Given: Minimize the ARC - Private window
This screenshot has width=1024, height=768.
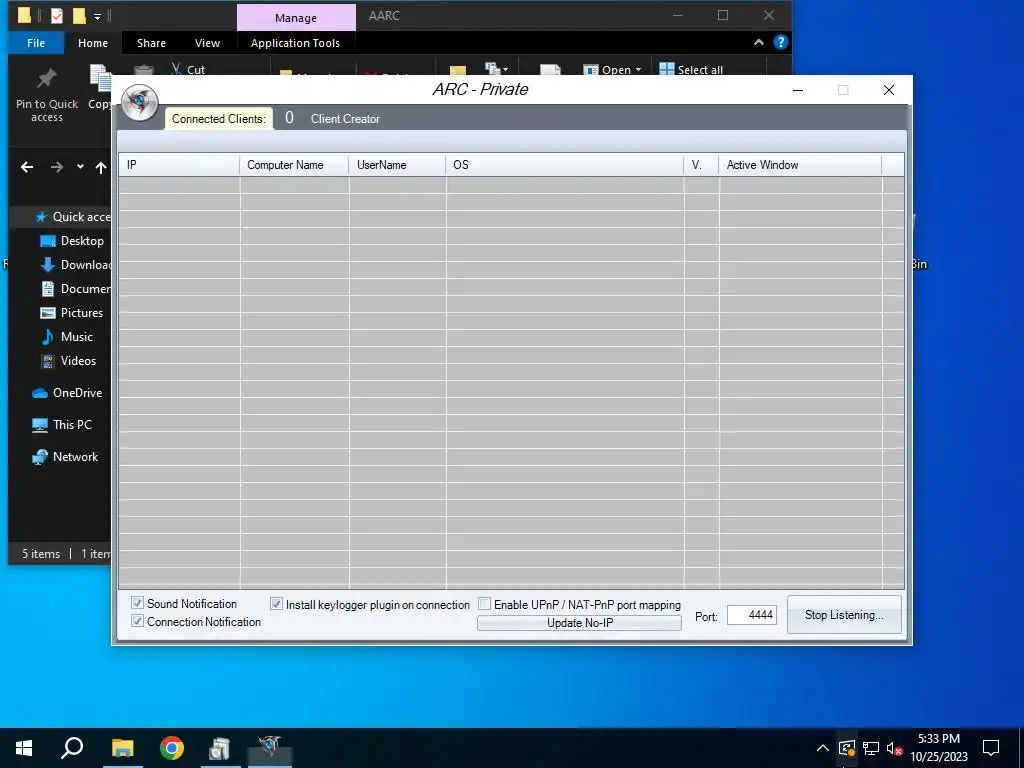Looking at the screenshot, I should [x=797, y=90].
